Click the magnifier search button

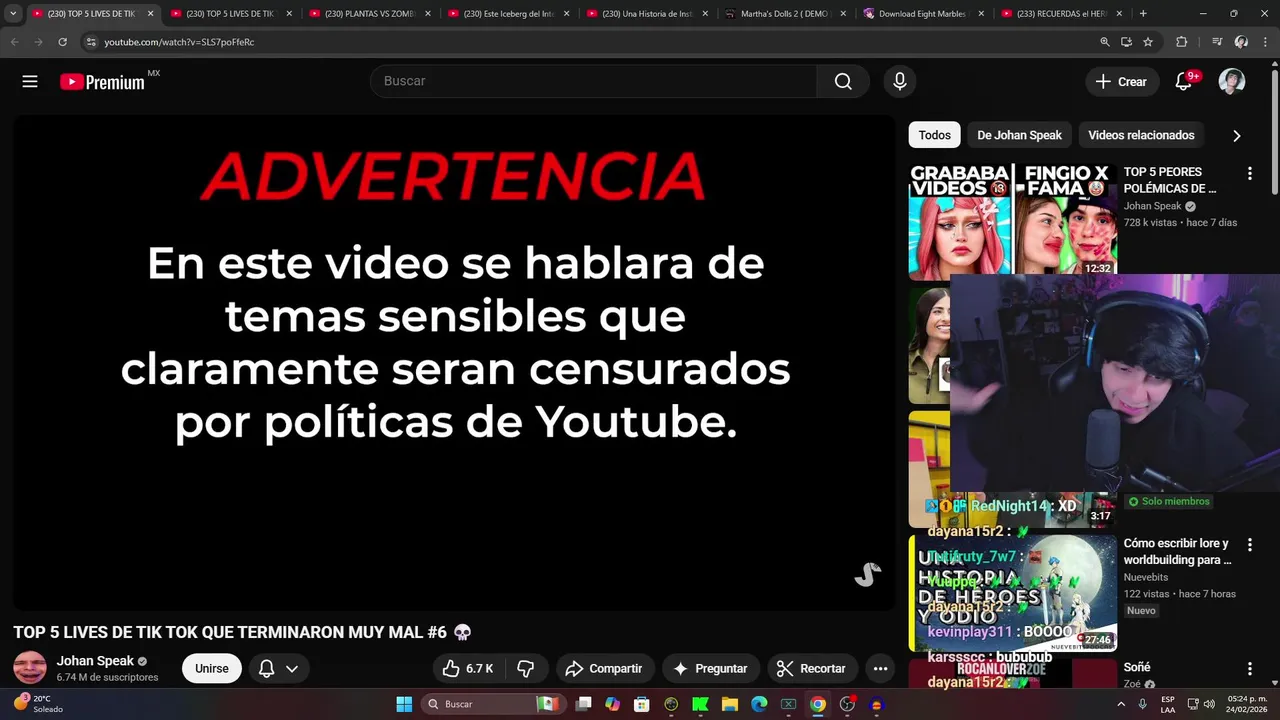click(x=843, y=81)
